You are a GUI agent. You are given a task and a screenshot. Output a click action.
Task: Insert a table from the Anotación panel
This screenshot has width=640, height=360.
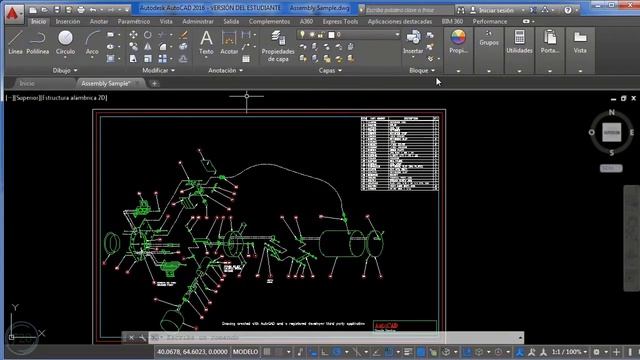(246, 59)
